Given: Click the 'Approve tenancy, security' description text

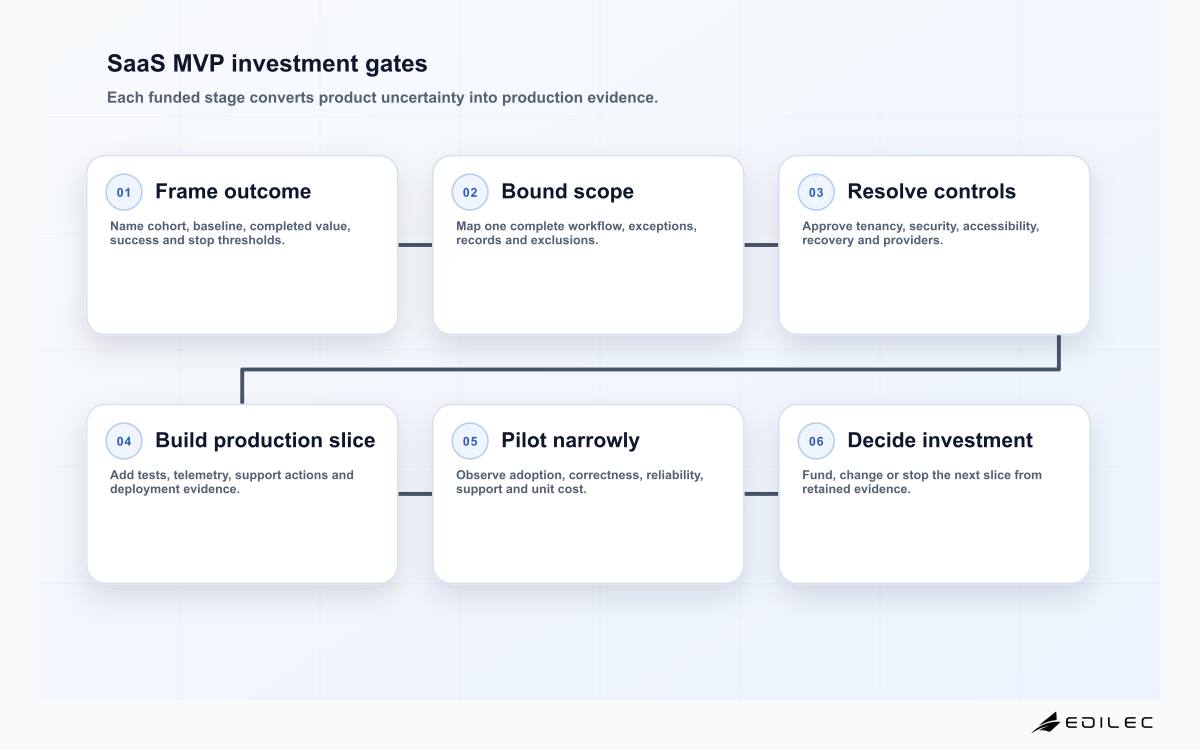Looking at the screenshot, I should [920, 233].
